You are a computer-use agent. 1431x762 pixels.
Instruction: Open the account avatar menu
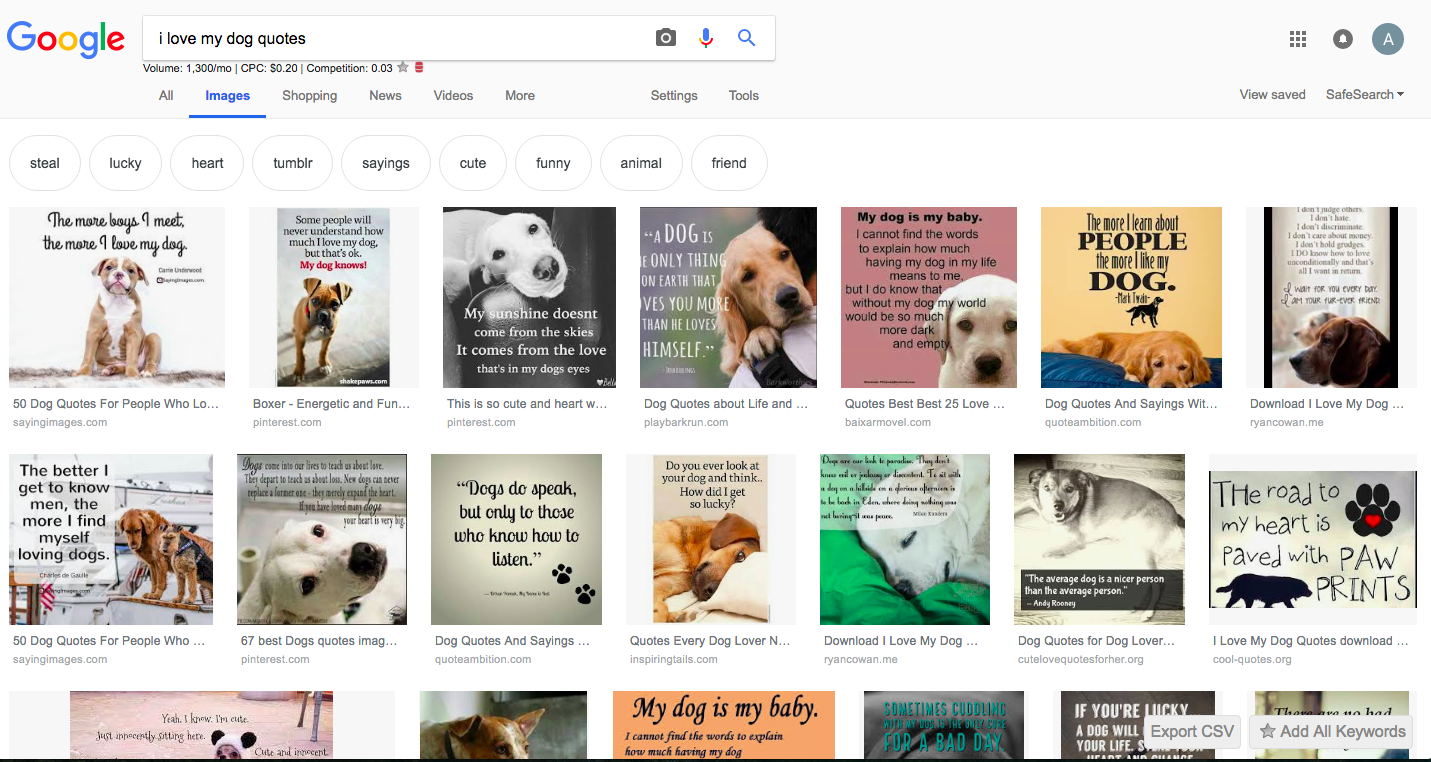pyautogui.click(x=1388, y=39)
